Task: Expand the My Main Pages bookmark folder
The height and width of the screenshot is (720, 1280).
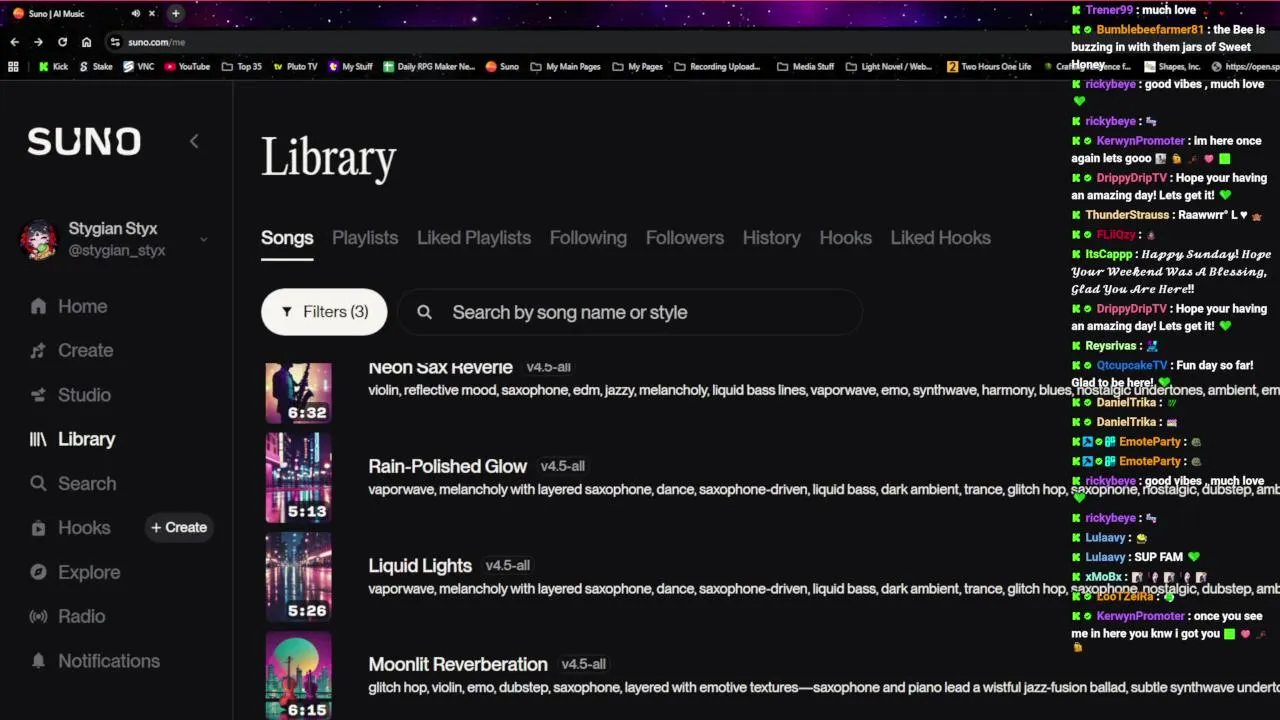Action: point(566,67)
